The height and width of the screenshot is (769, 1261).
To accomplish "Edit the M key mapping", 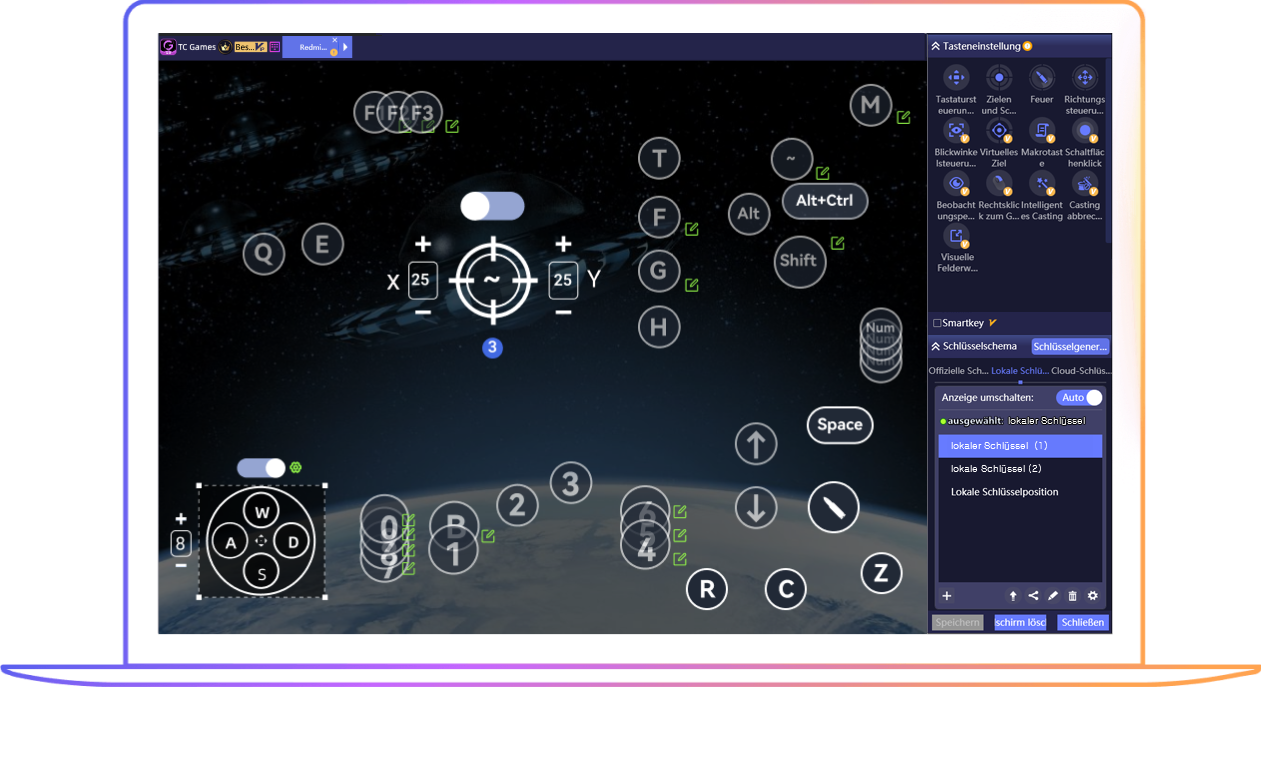I will point(904,117).
